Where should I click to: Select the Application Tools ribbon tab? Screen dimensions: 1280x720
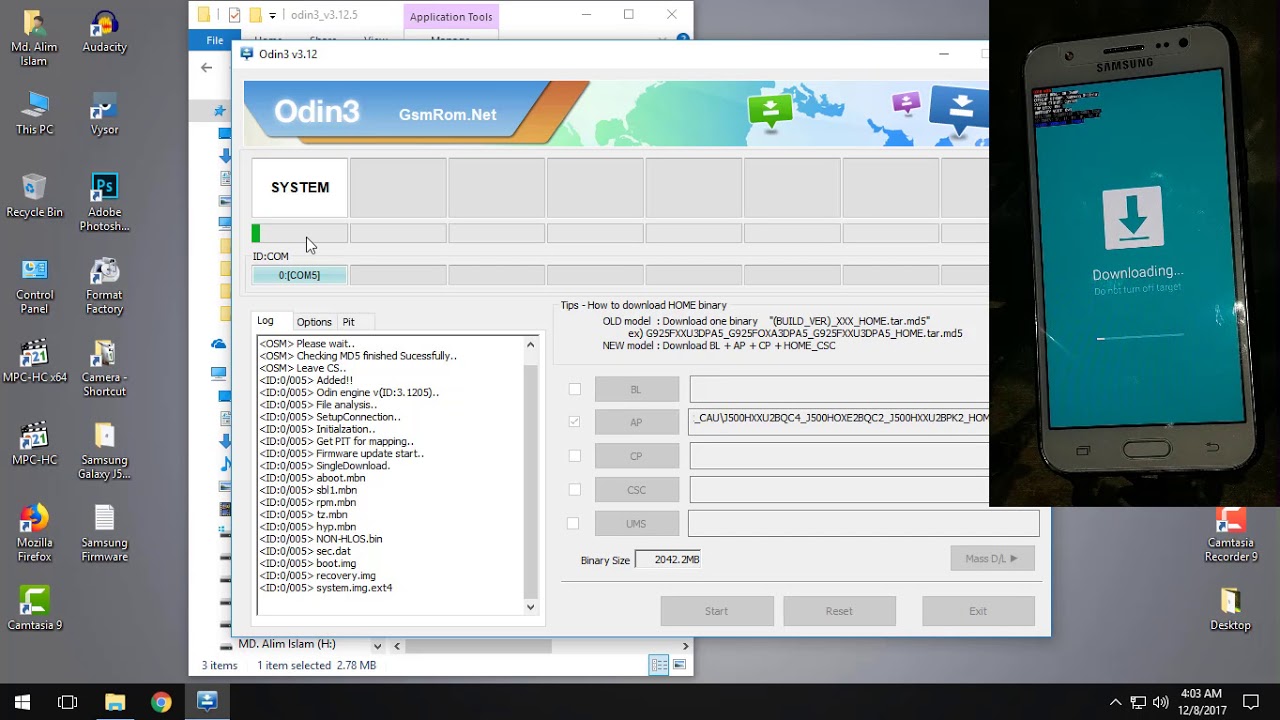coord(451,17)
